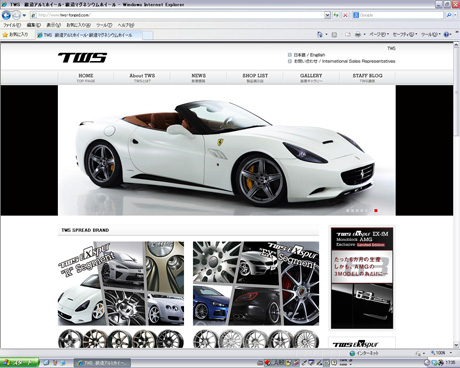Viewport: 460px width, 368px height.
Task: Click the Home icon in command bar
Action: [x=320, y=34]
